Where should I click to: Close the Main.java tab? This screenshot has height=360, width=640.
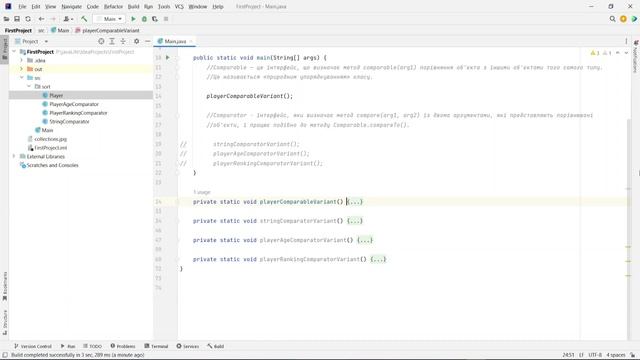tap(191, 41)
